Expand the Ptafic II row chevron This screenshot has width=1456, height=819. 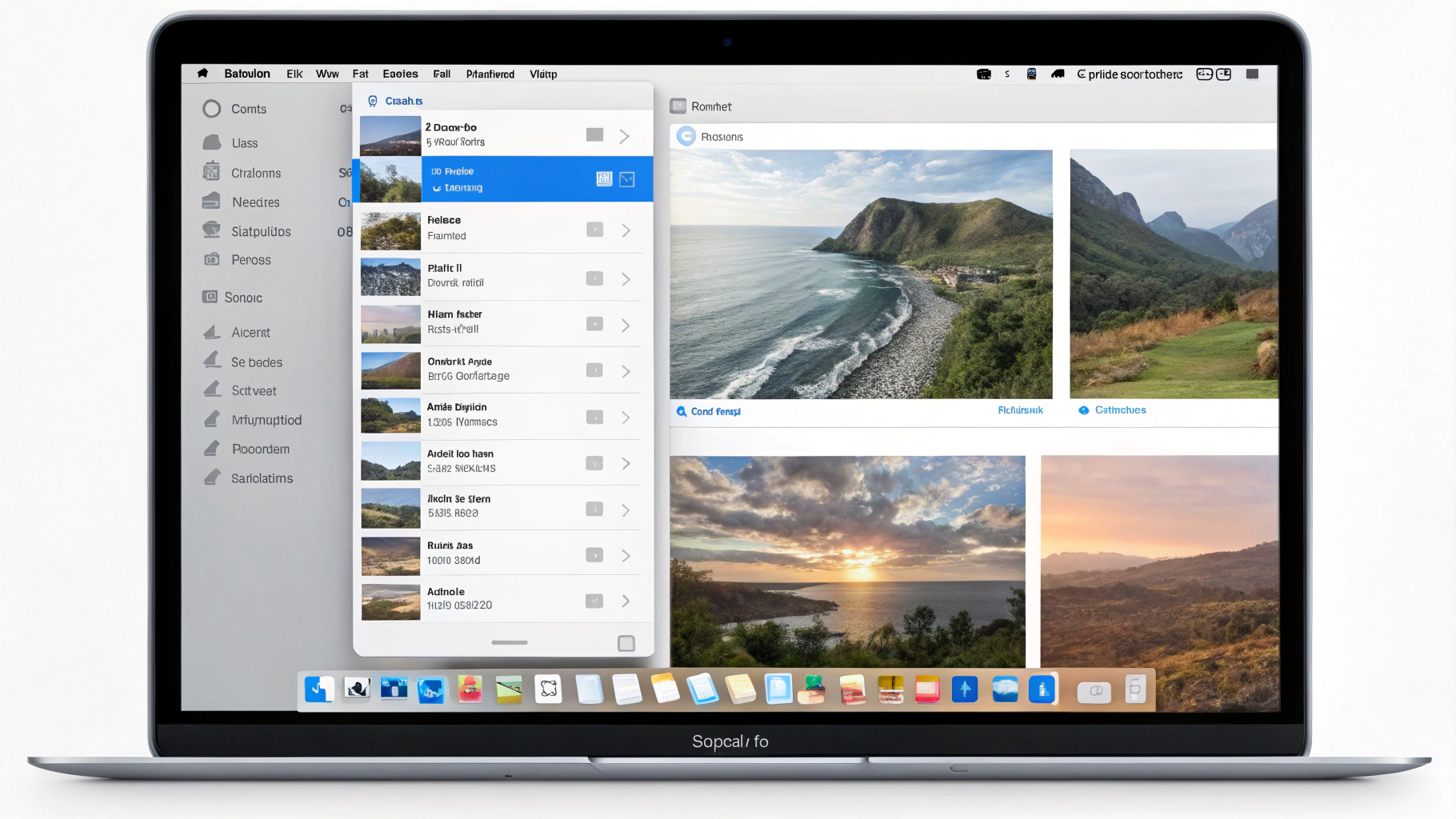point(626,279)
